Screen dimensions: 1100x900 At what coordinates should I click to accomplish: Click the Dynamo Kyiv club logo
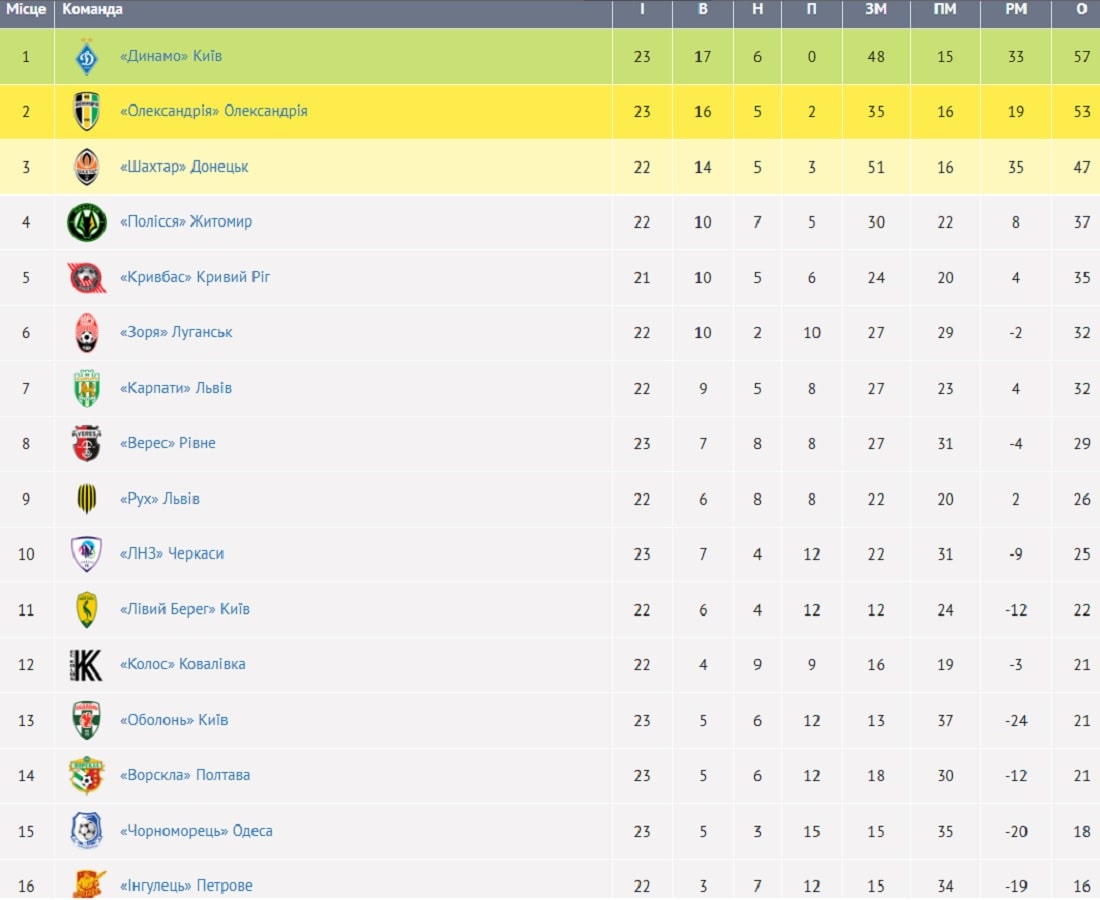[x=87, y=57]
